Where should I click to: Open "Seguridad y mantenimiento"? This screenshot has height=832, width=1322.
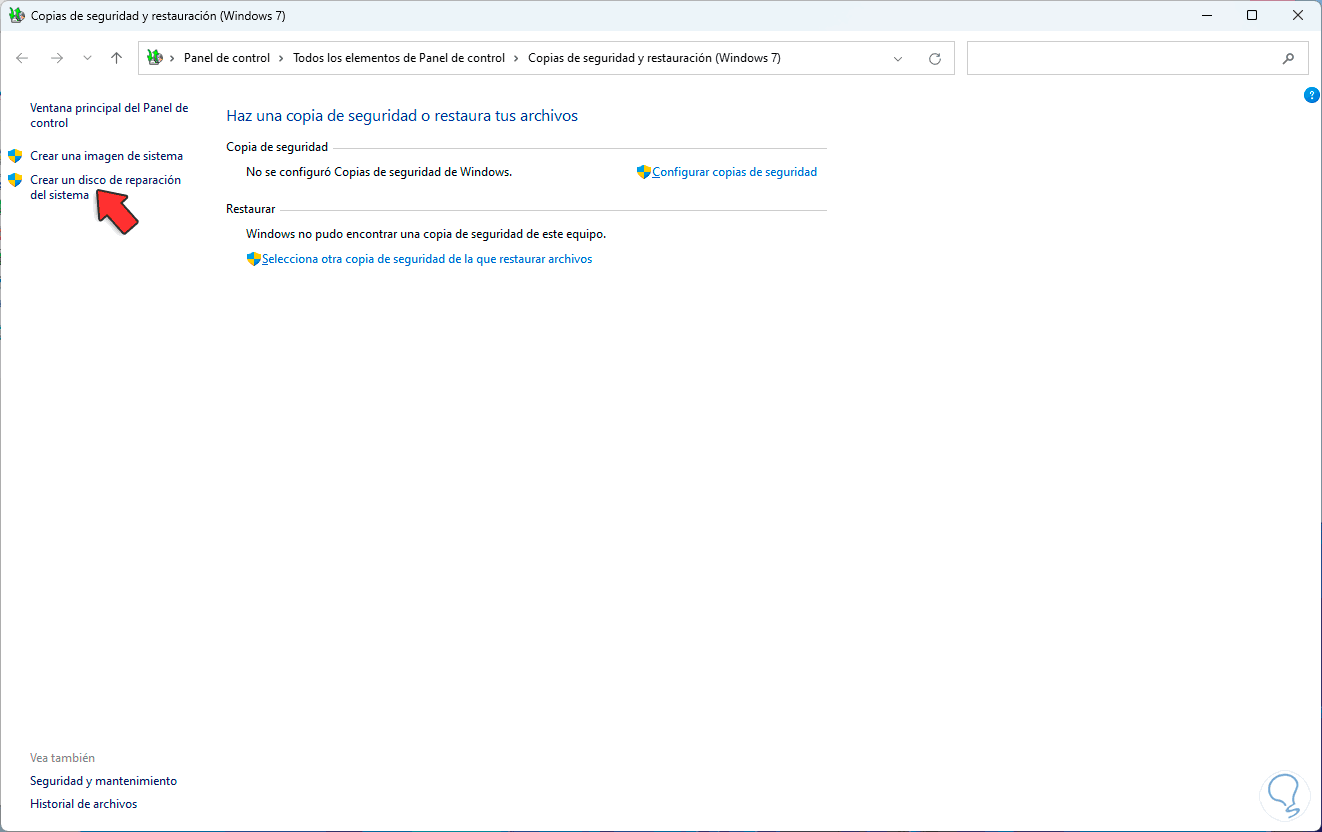coord(104,781)
